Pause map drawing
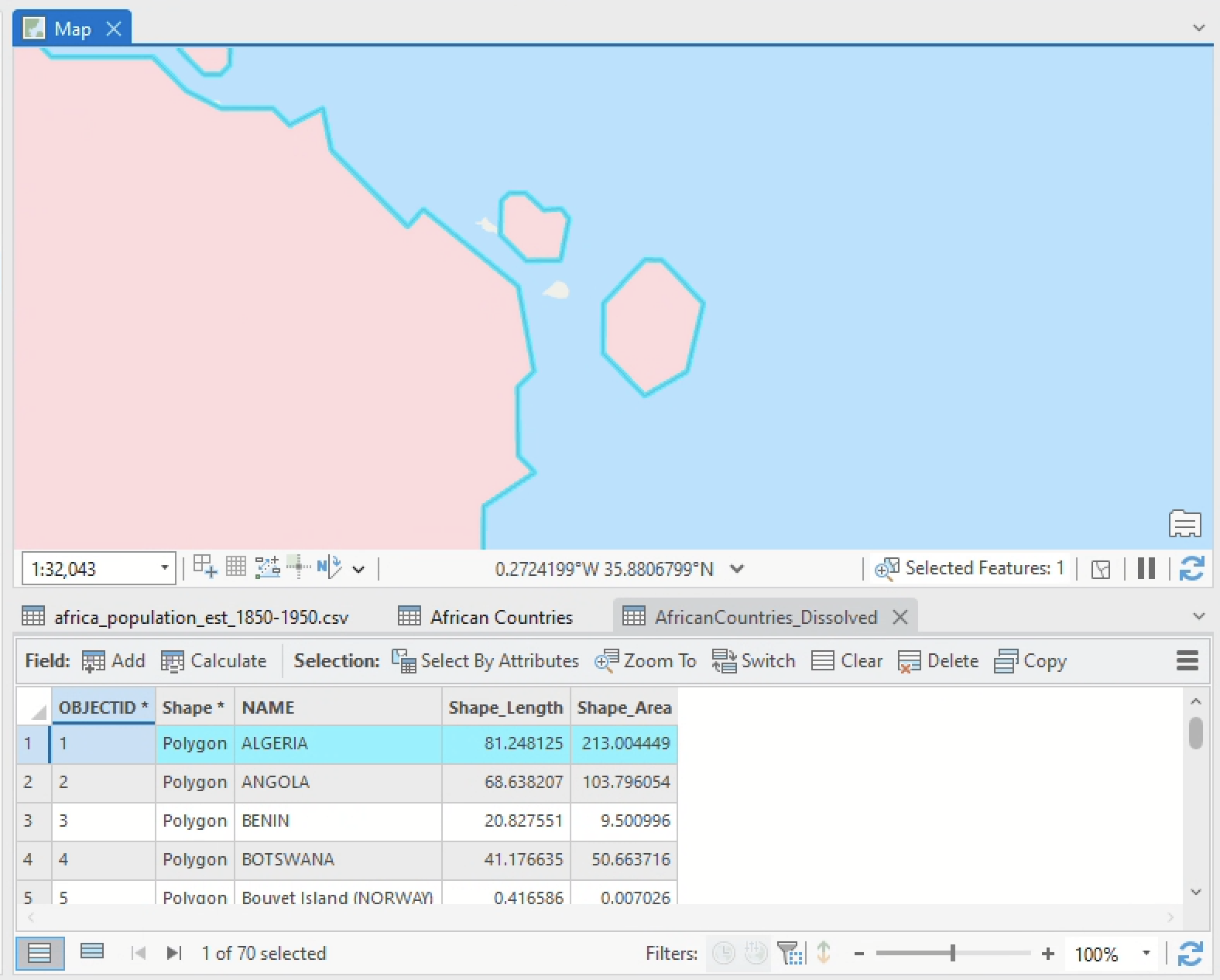This screenshot has width=1220, height=980. pos(1146,569)
